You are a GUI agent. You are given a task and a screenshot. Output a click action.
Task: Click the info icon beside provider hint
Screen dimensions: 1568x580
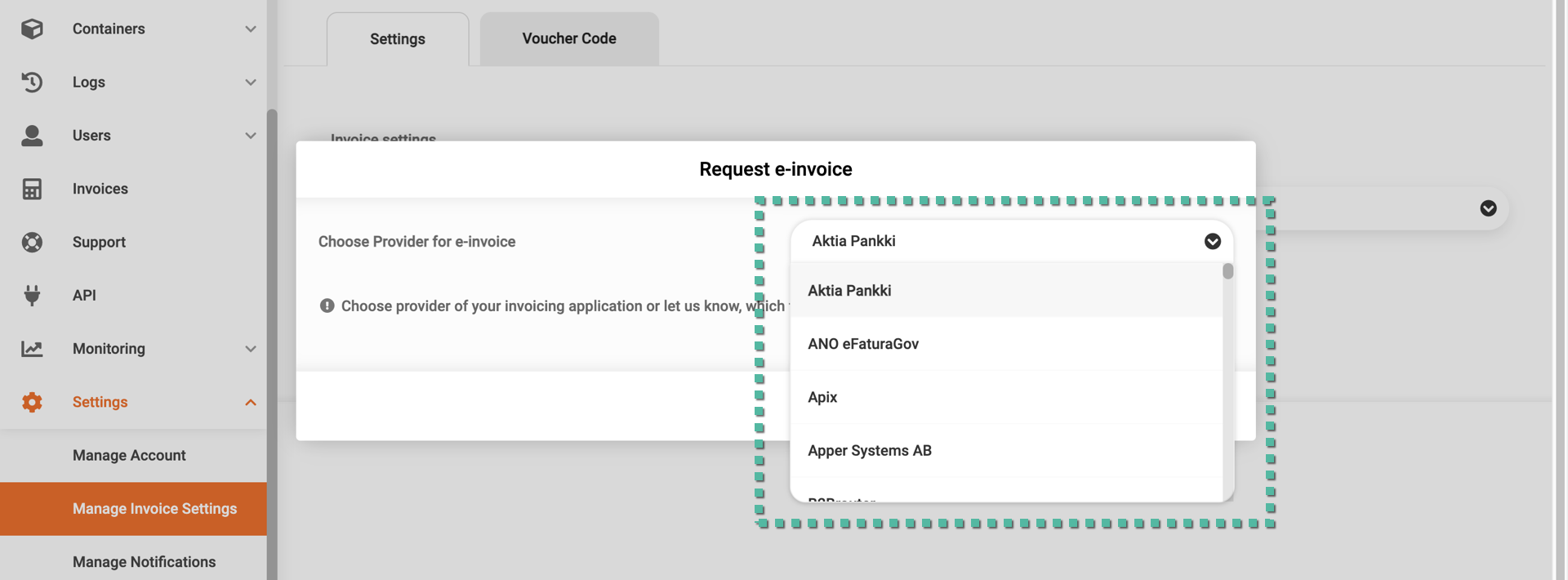point(327,306)
